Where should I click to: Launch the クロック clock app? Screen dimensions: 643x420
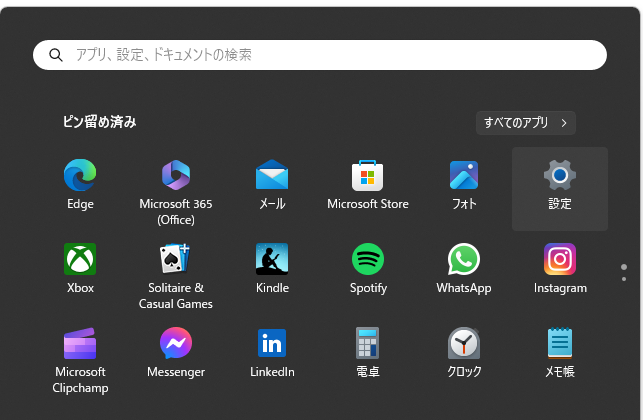point(464,353)
